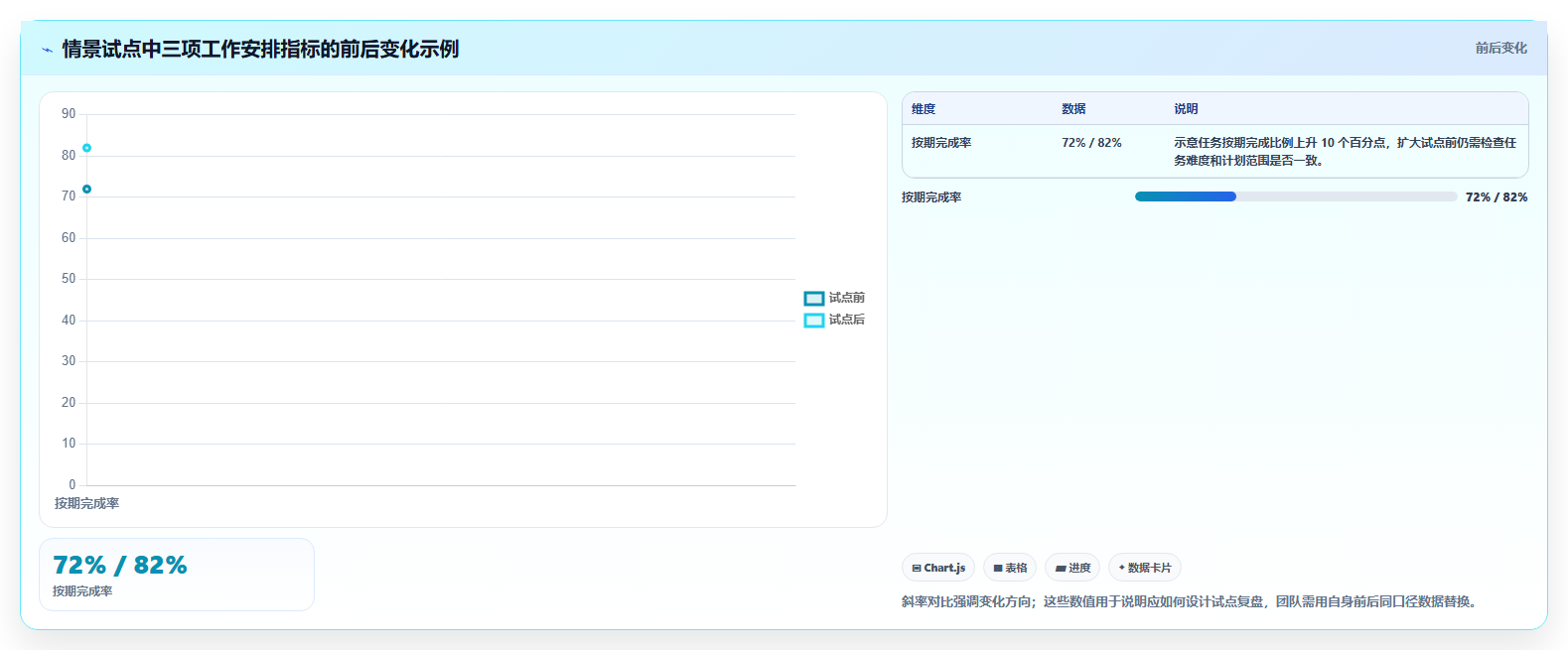Image resolution: width=1568 pixels, height=650 pixels.
Task: Click the icon before the panel title
Action: tap(47, 50)
